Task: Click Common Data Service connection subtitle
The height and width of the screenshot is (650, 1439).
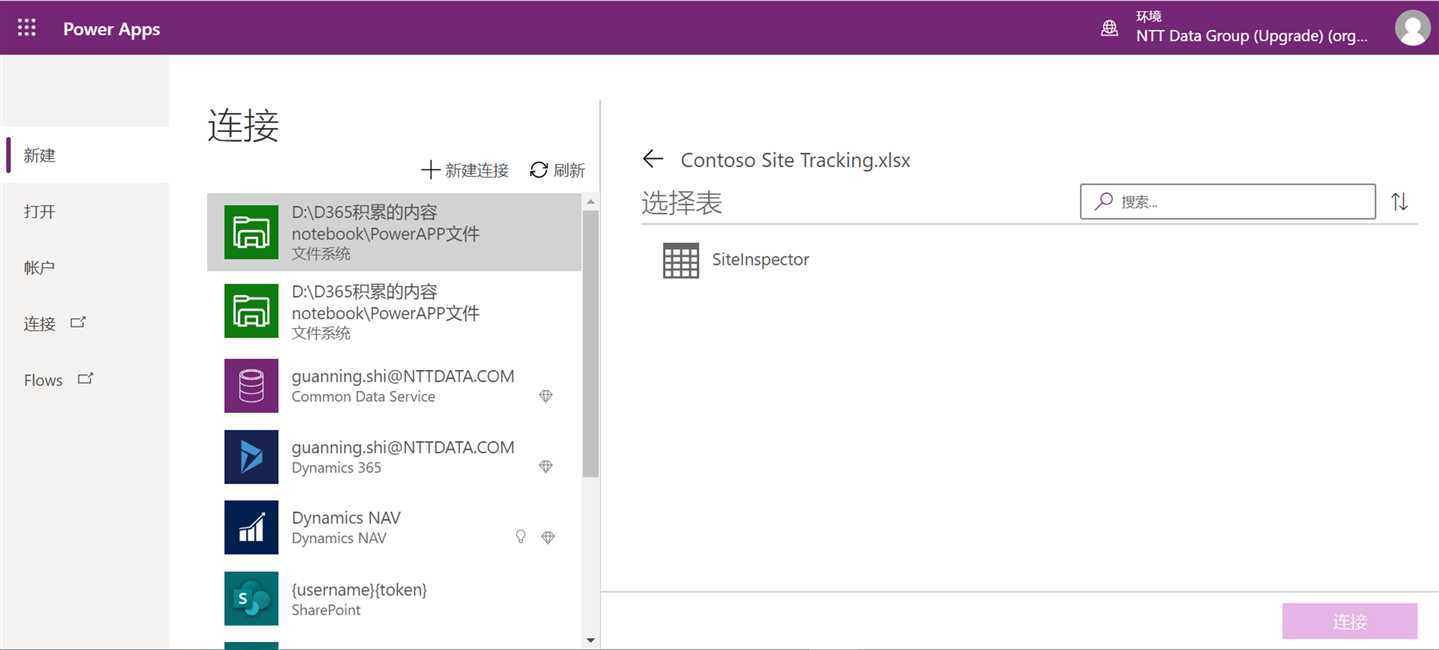Action: 363,397
